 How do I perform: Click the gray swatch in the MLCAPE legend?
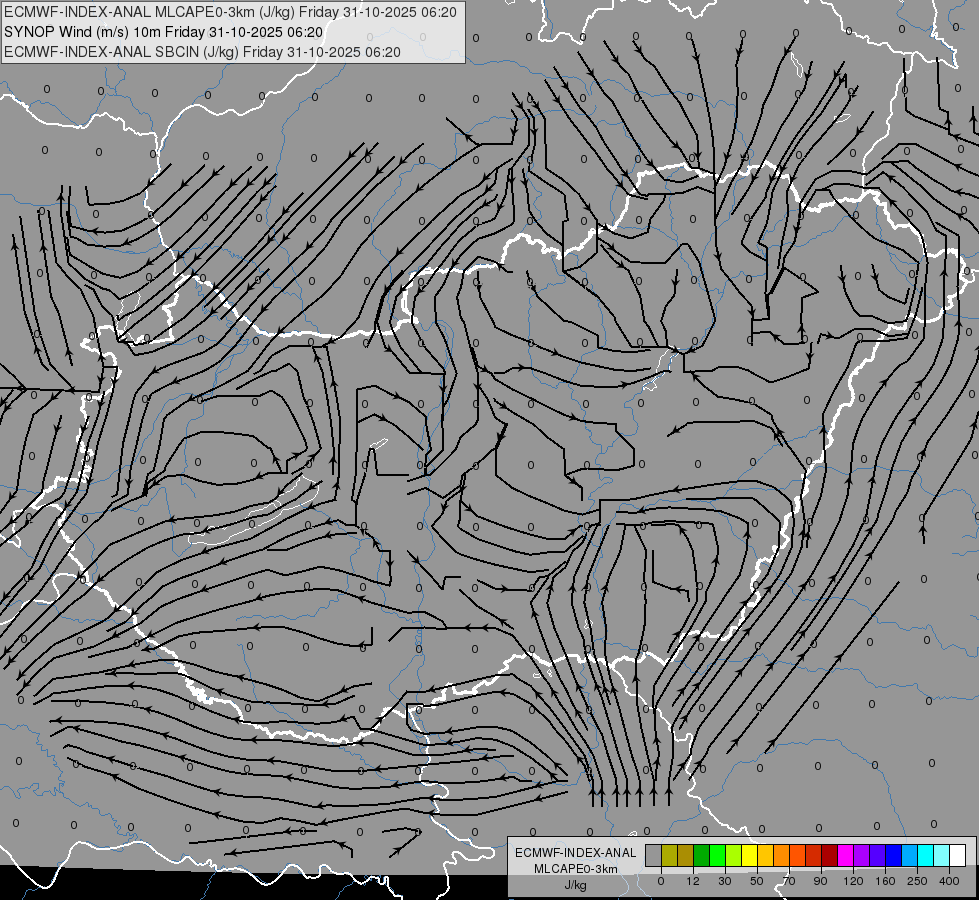click(653, 855)
